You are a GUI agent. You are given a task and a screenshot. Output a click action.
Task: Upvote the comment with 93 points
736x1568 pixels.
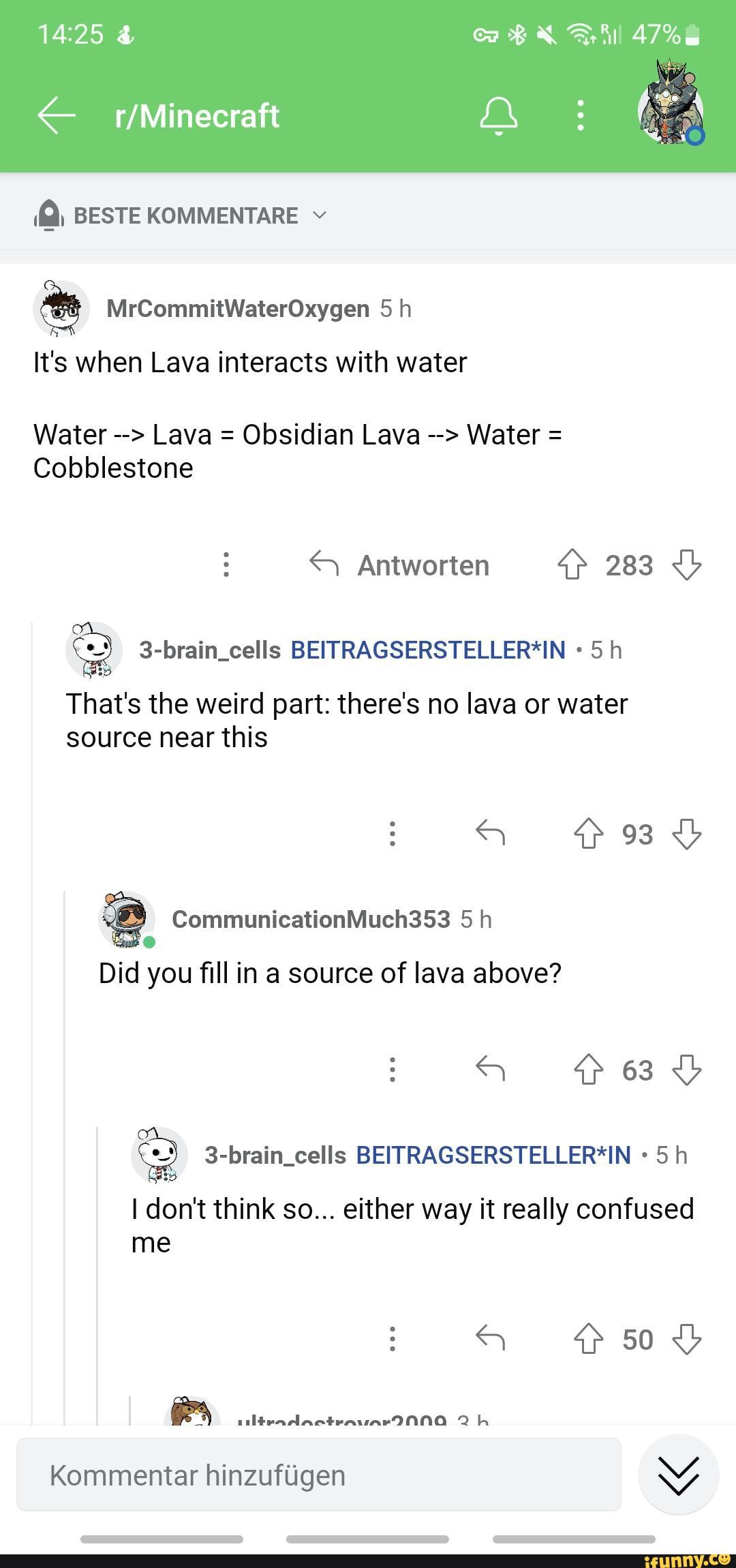click(x=588, y=834)
